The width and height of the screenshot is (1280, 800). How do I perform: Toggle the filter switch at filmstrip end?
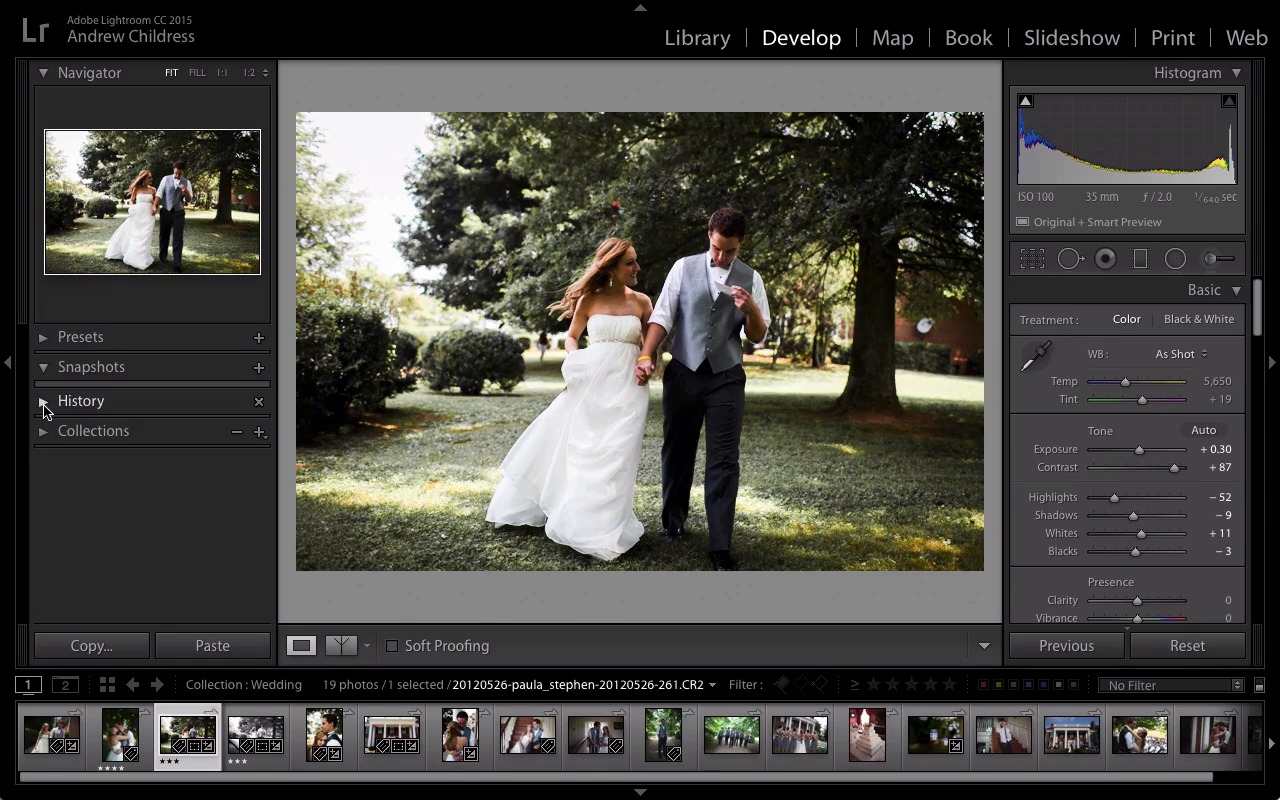point(1259,685)
